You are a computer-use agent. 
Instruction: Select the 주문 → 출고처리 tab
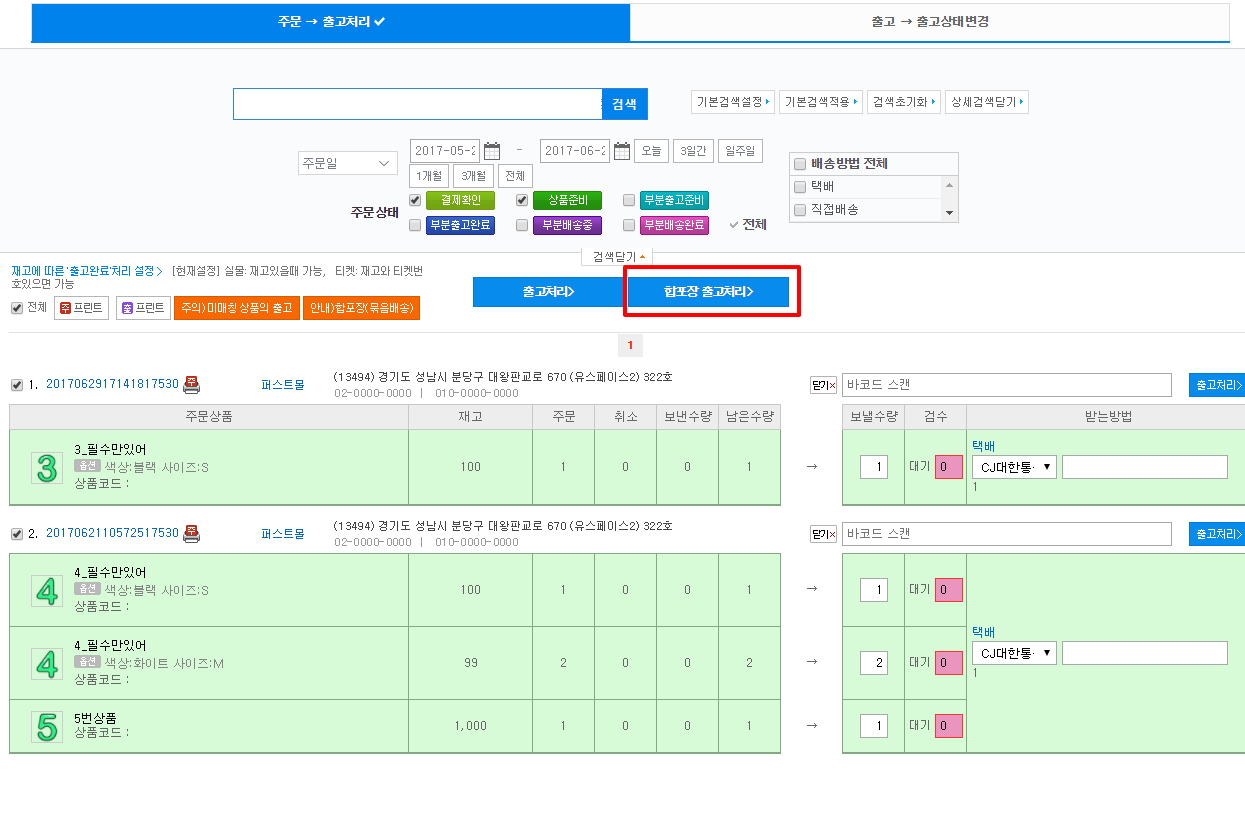[x=331, y=21]
